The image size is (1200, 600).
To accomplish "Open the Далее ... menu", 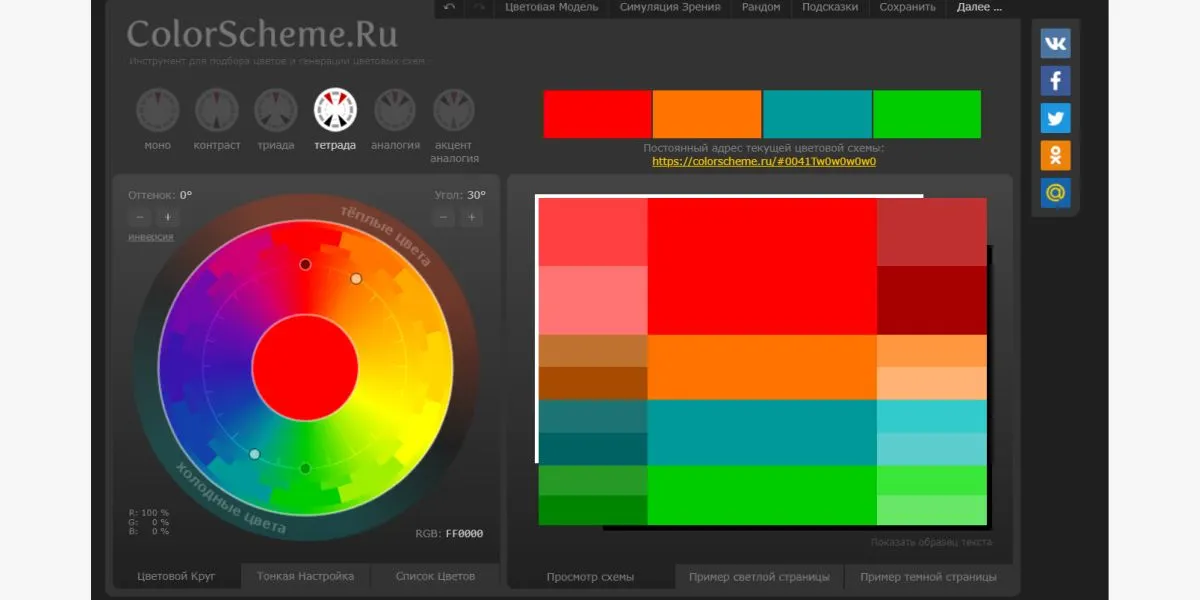I will [x=979, y=7].
